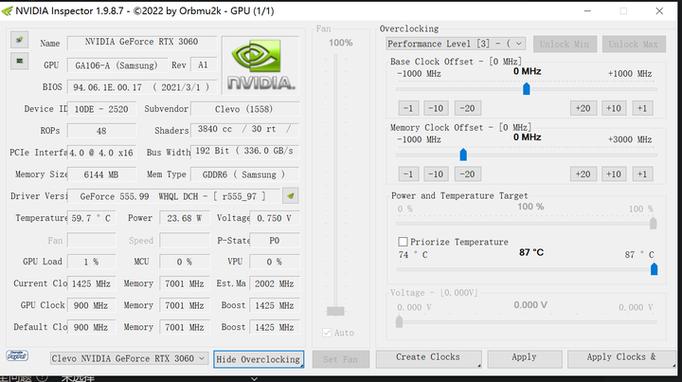Click +20 under Base Clock Offset
Screen dimensions: 682x382
pyautogui.click(x=583, y=108)
